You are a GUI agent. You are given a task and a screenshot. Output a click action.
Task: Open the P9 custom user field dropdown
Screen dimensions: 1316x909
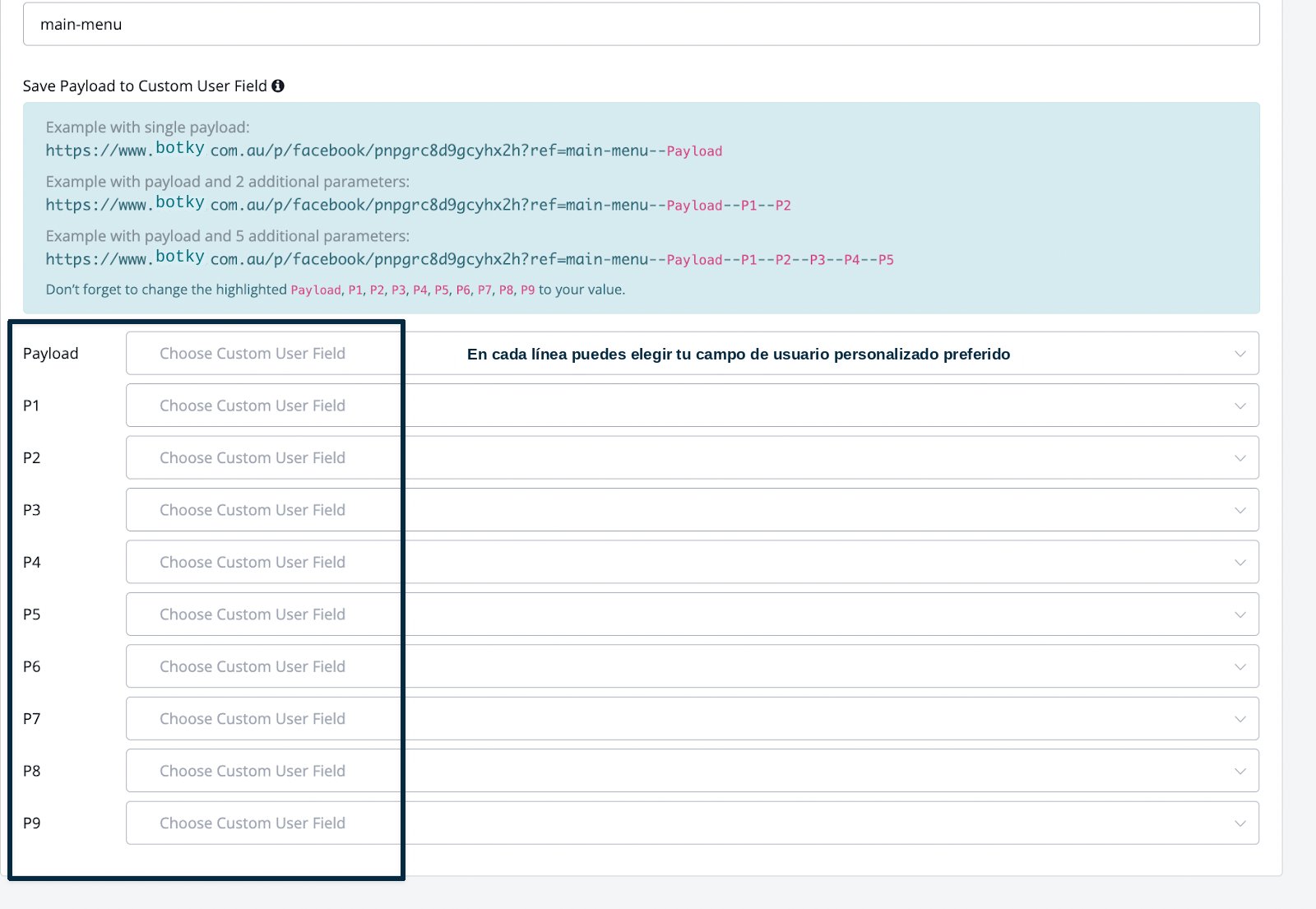pos(693,823)
